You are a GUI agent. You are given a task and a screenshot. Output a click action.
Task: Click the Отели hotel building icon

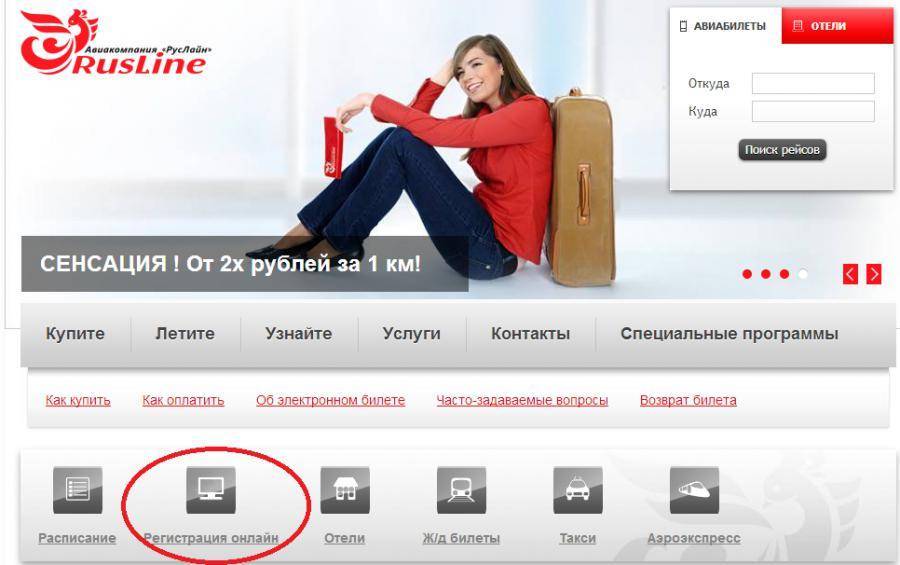pos(344,490)
